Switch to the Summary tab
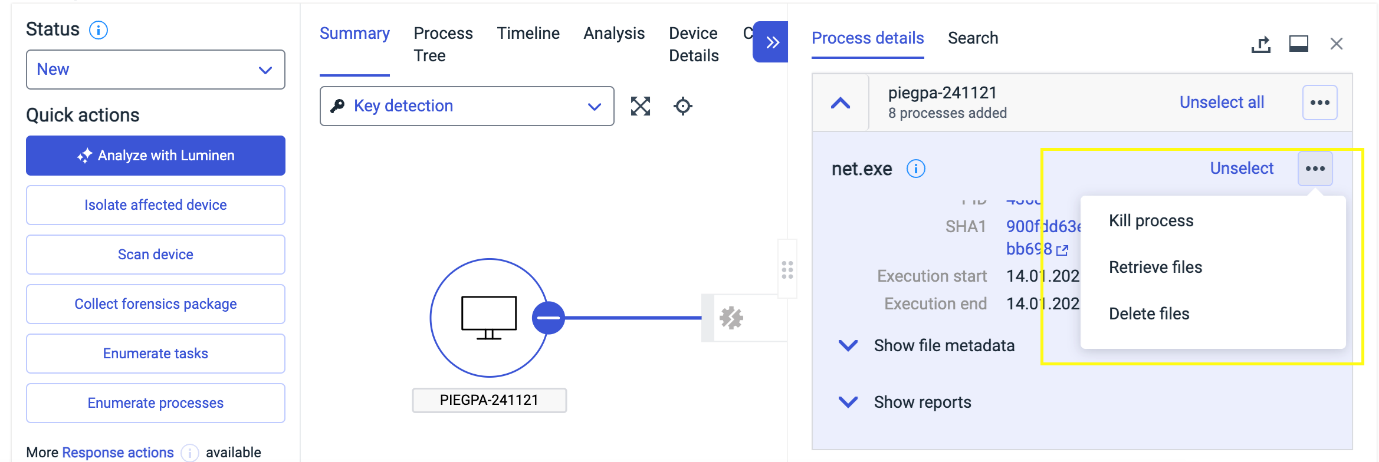 [x=354, y=34]
